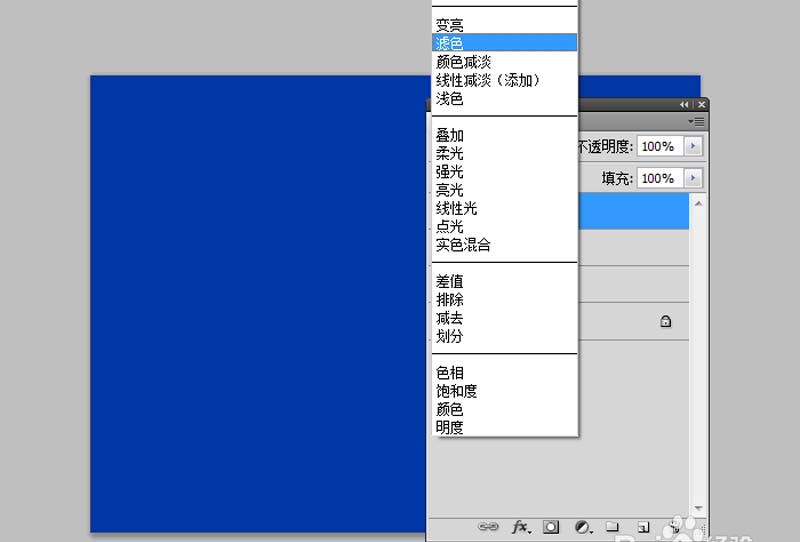The width and height of the screenshot is (800, 542).
Task: Create a new layer via the page icon
Action: (643, 527)
